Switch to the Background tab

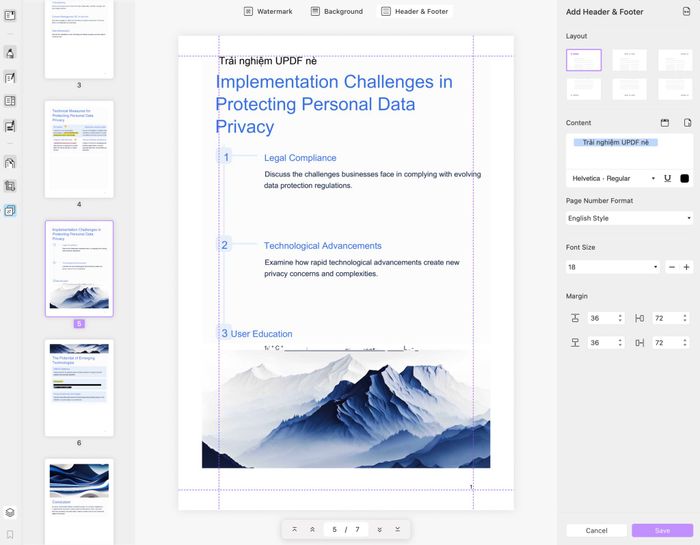[x=335, y=11]
